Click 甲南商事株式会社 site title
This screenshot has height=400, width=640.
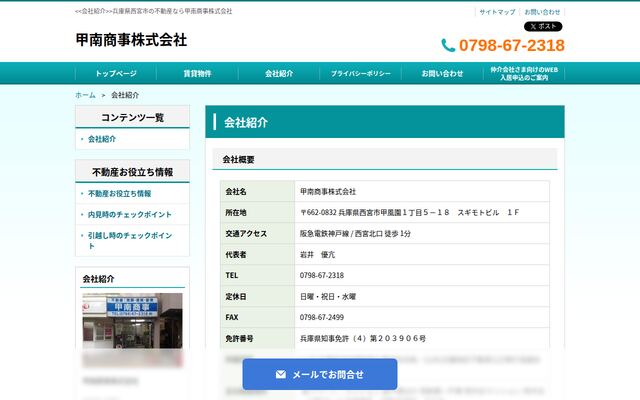(x=131, y=40)
